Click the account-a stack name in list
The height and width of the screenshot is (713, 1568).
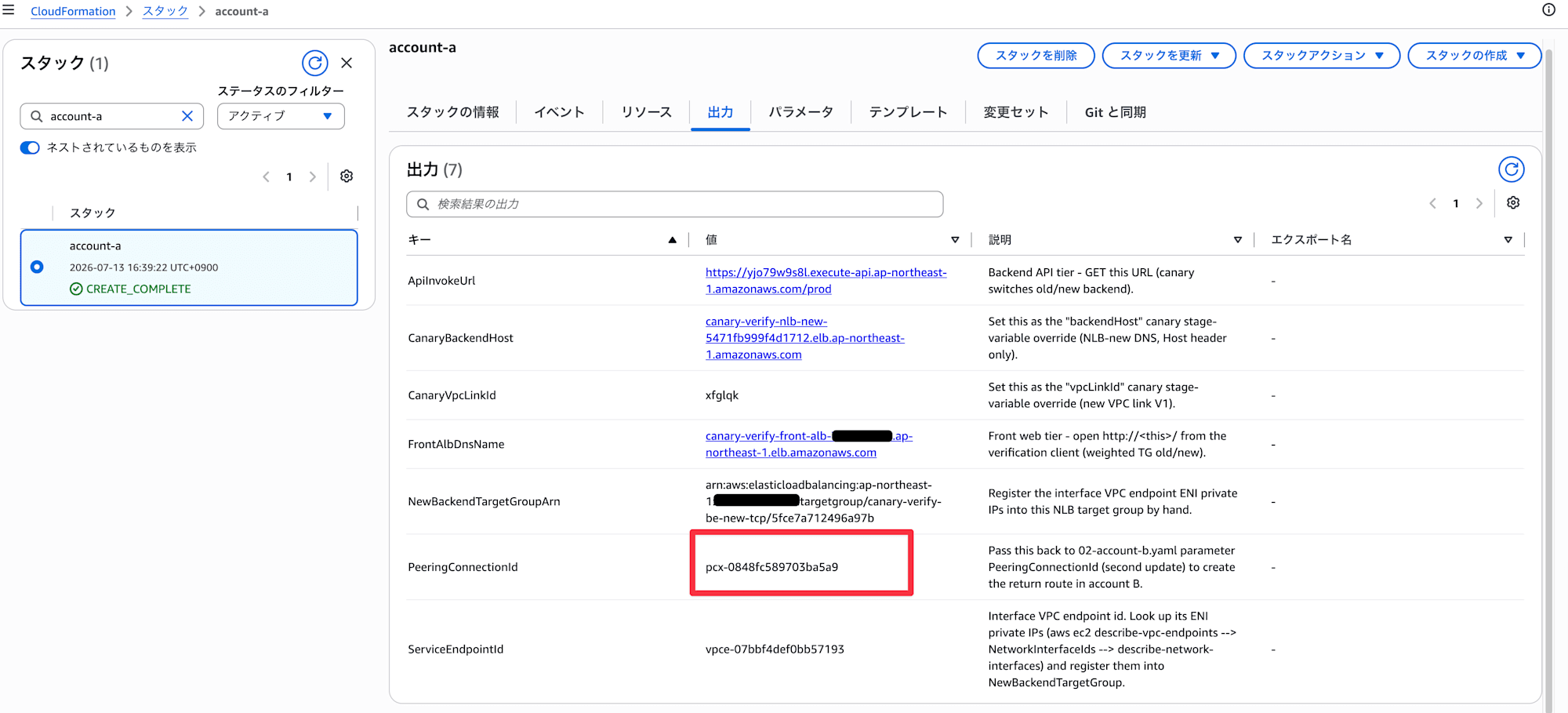(x=95, y=246)
